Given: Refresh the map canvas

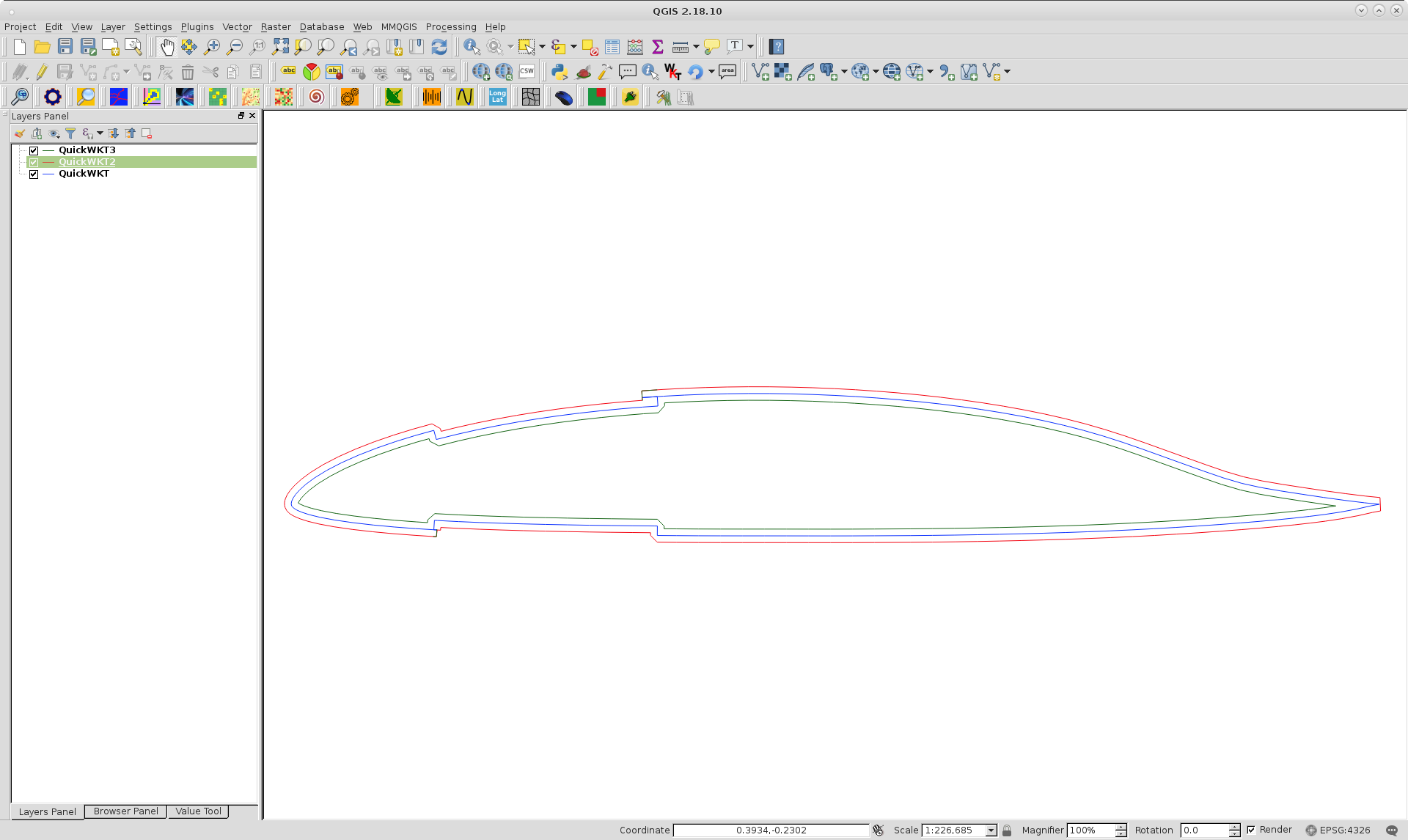Looking at the screenshot, I should click(x=439, y=47).
